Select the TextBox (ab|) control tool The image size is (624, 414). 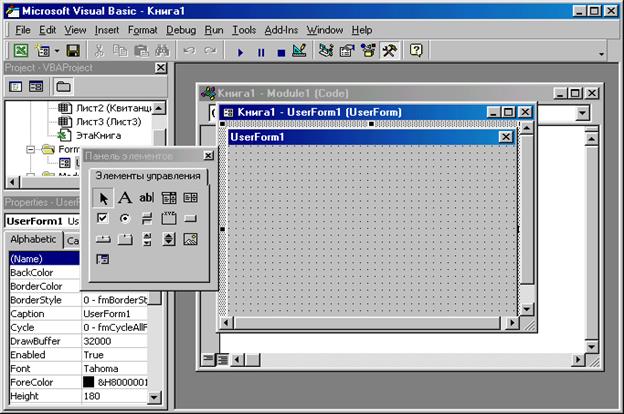click(x=146, y=197)
